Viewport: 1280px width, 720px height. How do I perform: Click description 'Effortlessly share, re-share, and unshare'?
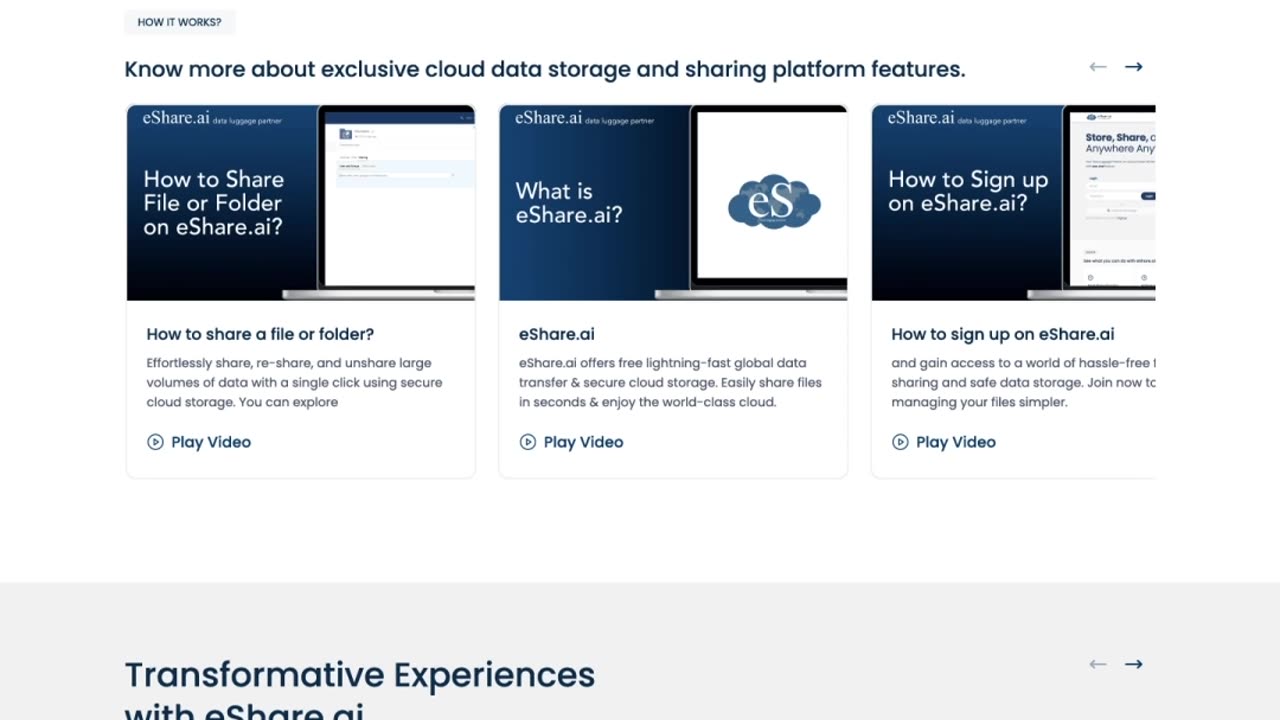294,382
